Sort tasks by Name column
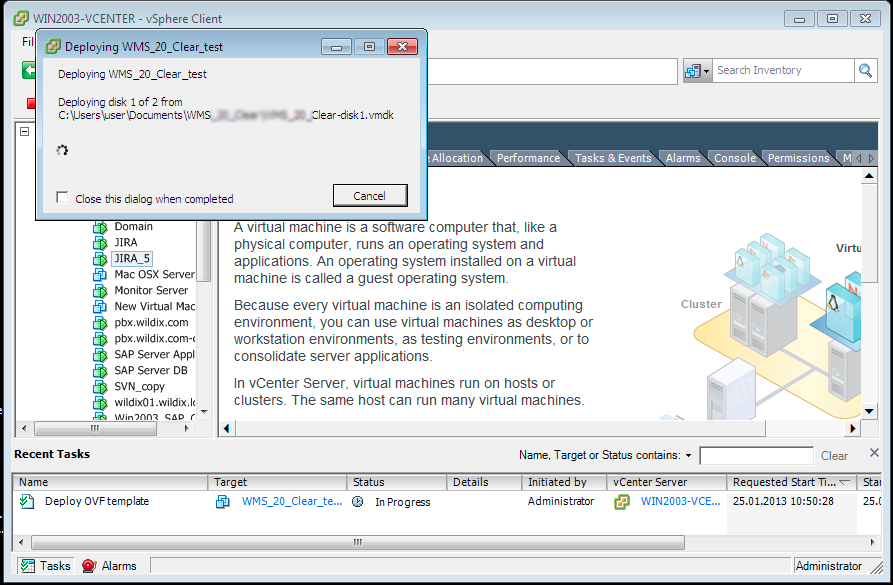893x585 pixels. (110, 482)
